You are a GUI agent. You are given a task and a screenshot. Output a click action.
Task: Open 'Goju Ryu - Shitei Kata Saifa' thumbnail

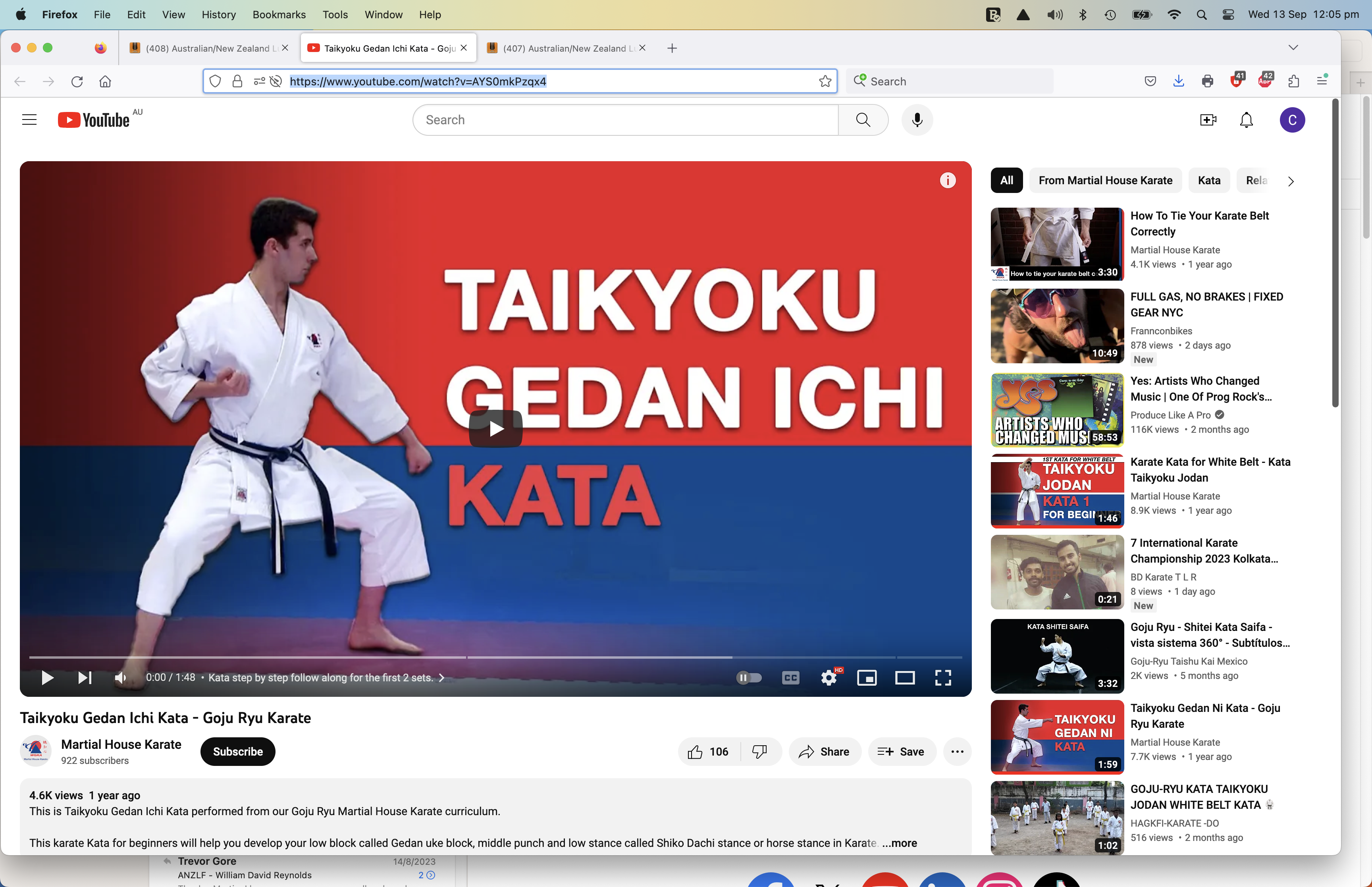click(1057, 656)
